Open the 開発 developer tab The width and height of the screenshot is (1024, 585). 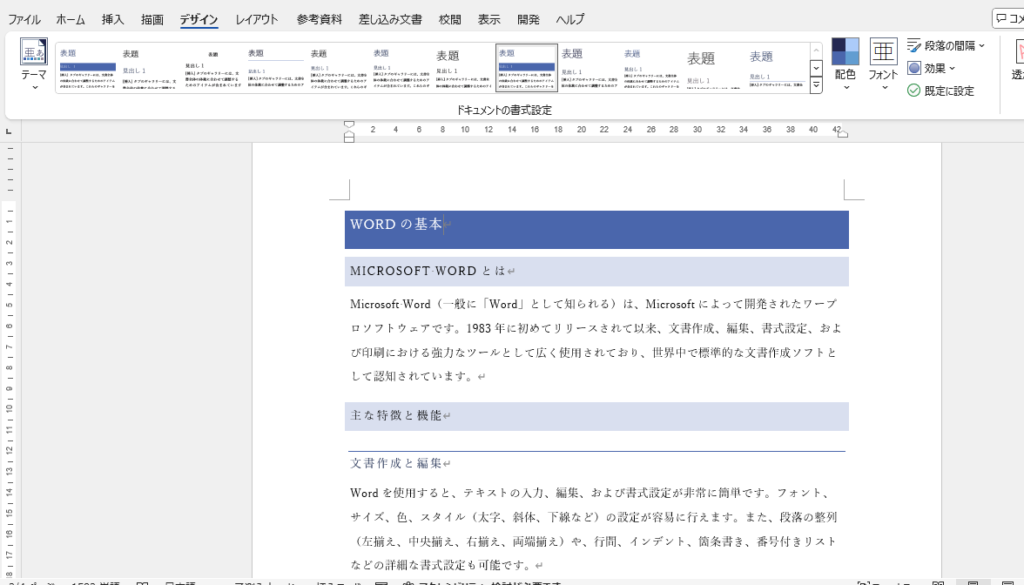(x=528, y=20)
